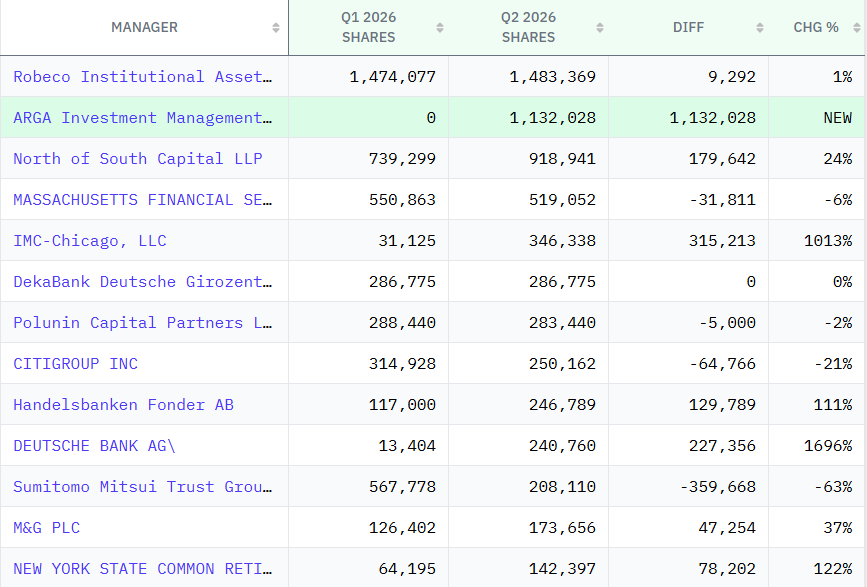Open NEW YORK STATE COMMON RETI… link
The height and width of the screenshot is (587, 867).
click(x=143, y=568)
